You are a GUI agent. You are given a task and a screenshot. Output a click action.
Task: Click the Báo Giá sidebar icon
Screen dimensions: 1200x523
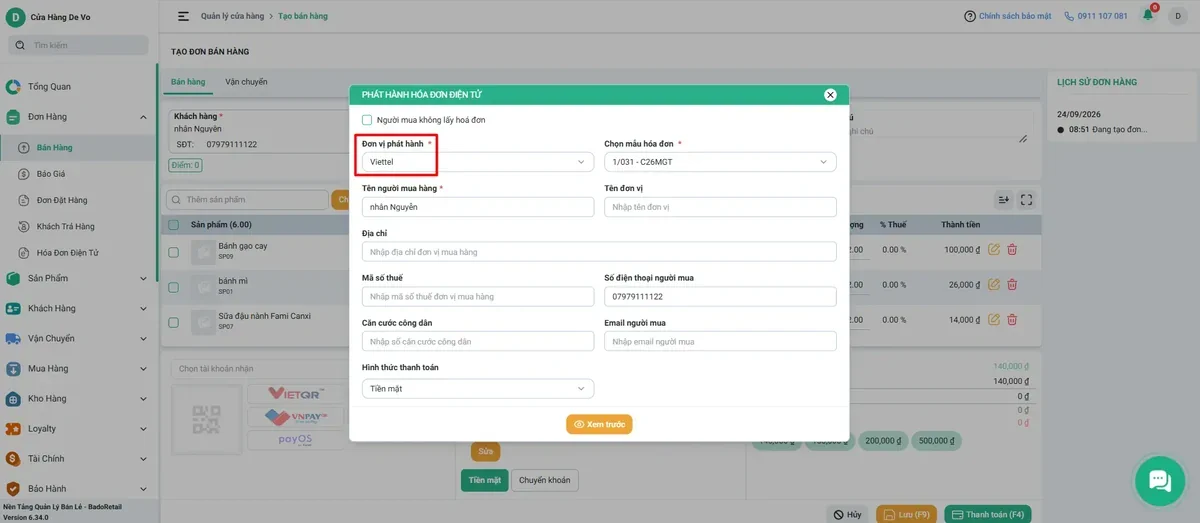click(24, 173)
